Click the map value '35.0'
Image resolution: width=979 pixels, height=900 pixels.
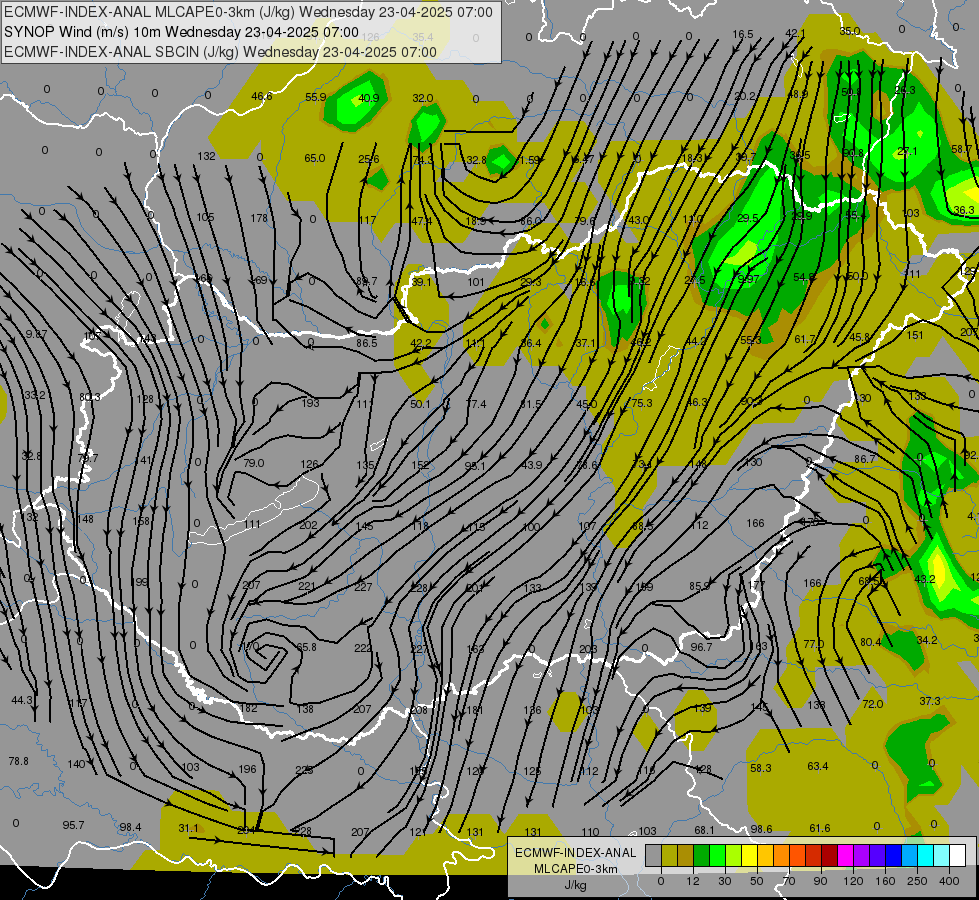[x=850, y=31]
